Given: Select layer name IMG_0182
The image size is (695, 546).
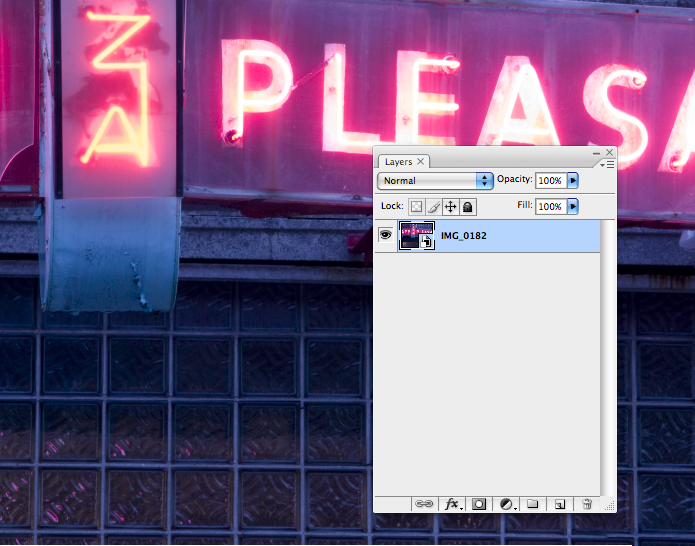Looking at the screenshot, I should point(464,236).
